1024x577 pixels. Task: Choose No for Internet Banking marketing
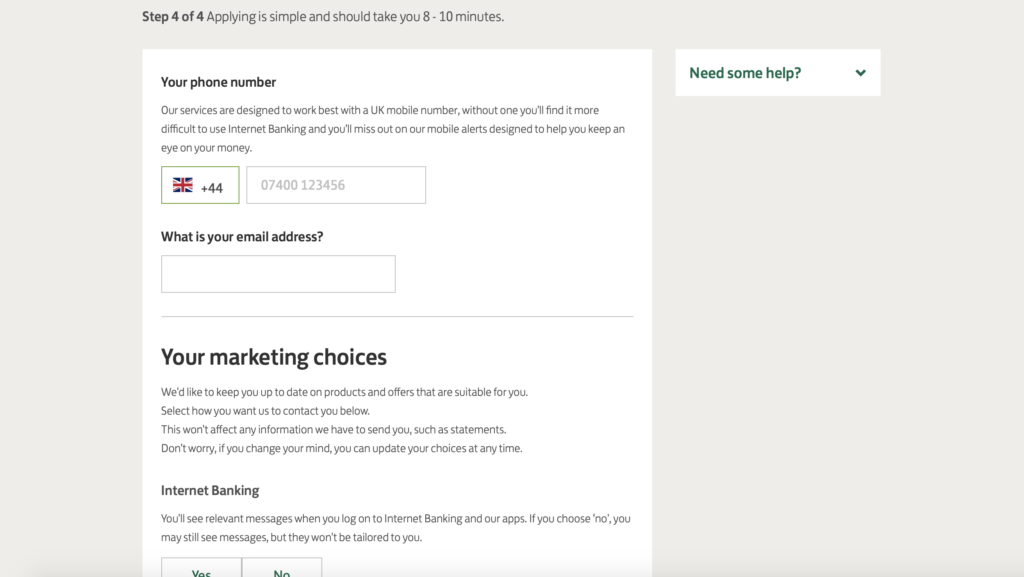pos(282,568)
